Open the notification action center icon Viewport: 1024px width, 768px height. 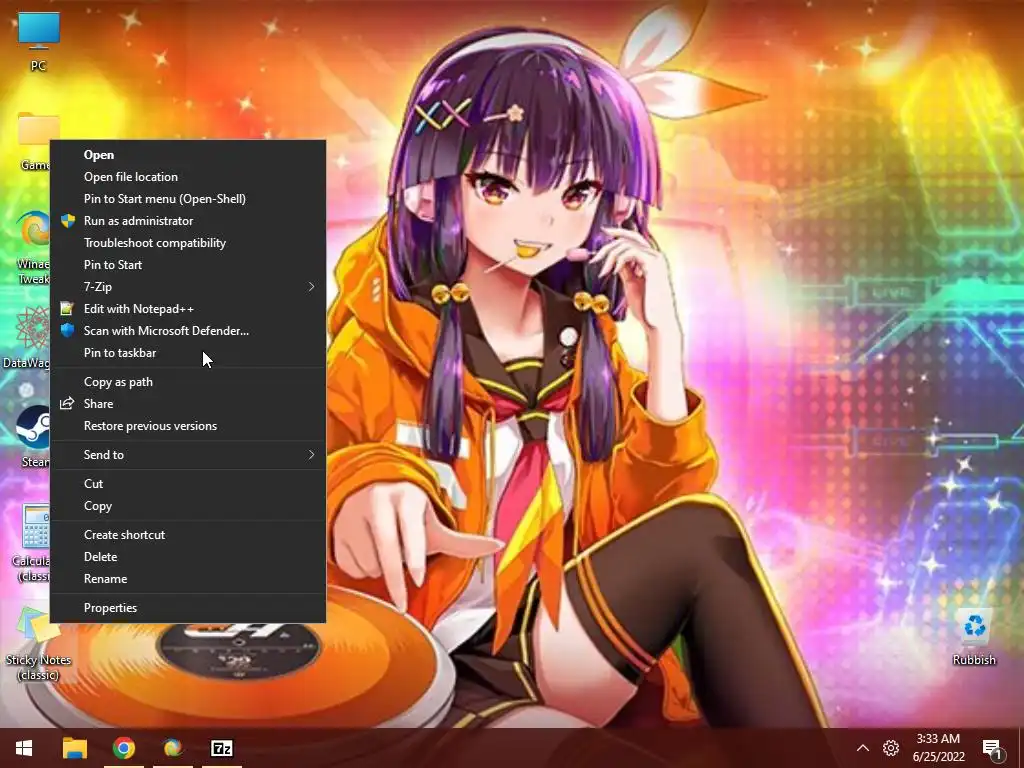(992, 748)
